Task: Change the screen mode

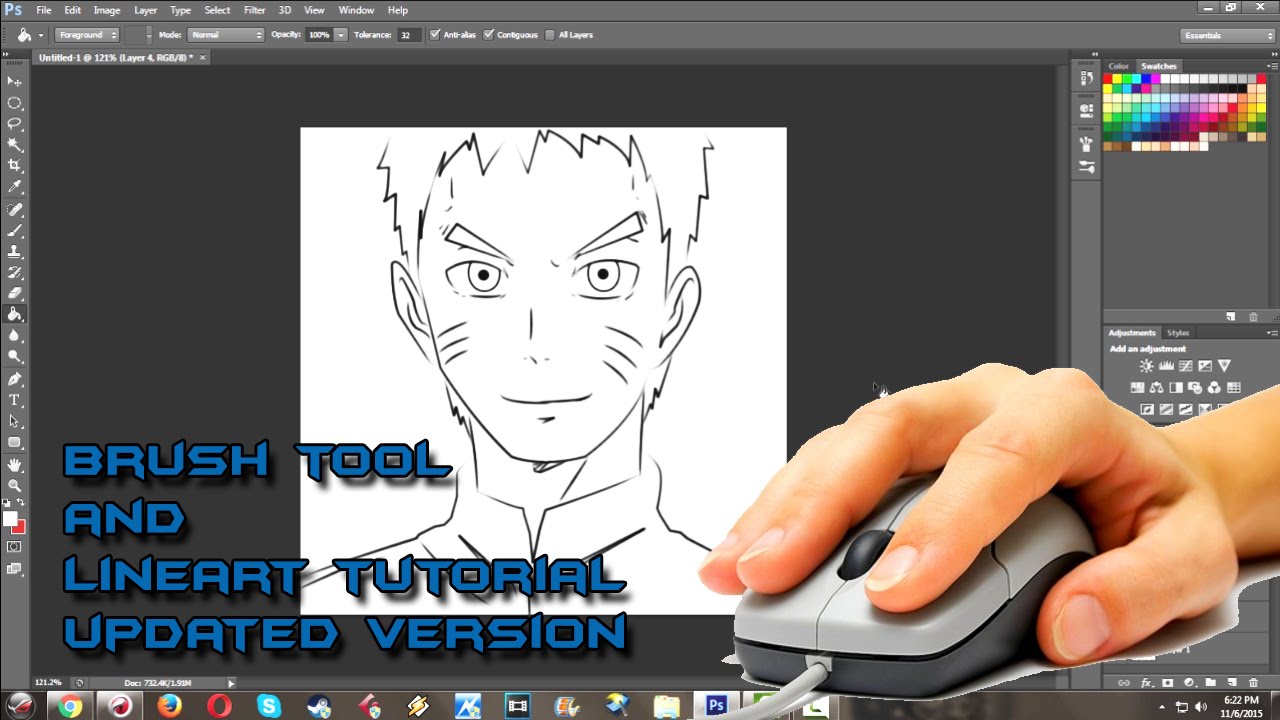Action: (x=14, y=569)
